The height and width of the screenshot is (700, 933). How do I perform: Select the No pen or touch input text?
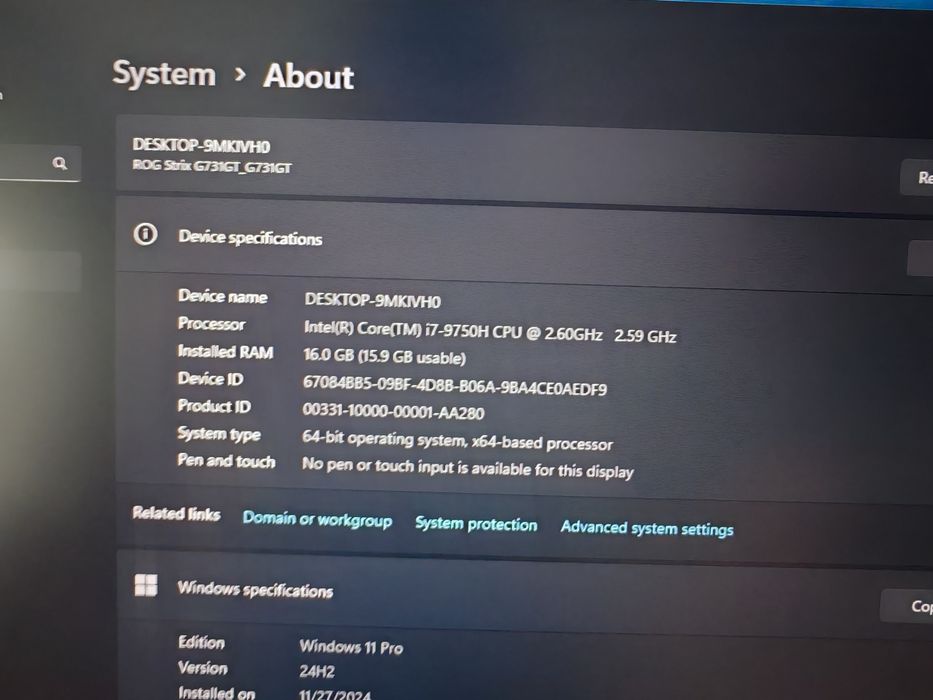(468, 467)
